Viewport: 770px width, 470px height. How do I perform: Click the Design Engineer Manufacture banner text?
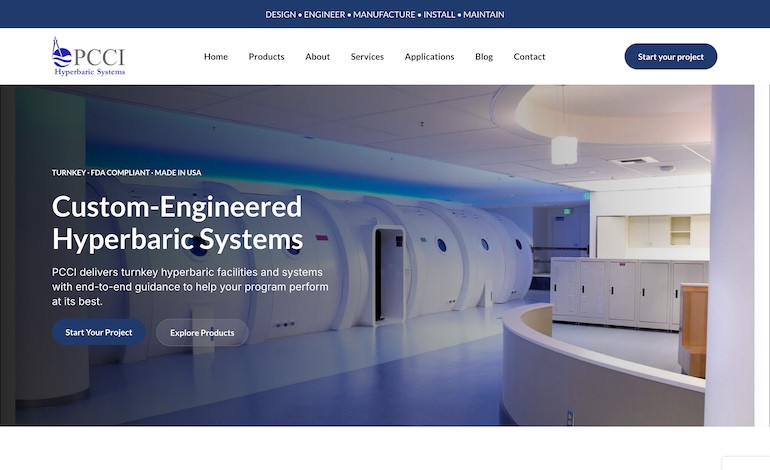385,14
